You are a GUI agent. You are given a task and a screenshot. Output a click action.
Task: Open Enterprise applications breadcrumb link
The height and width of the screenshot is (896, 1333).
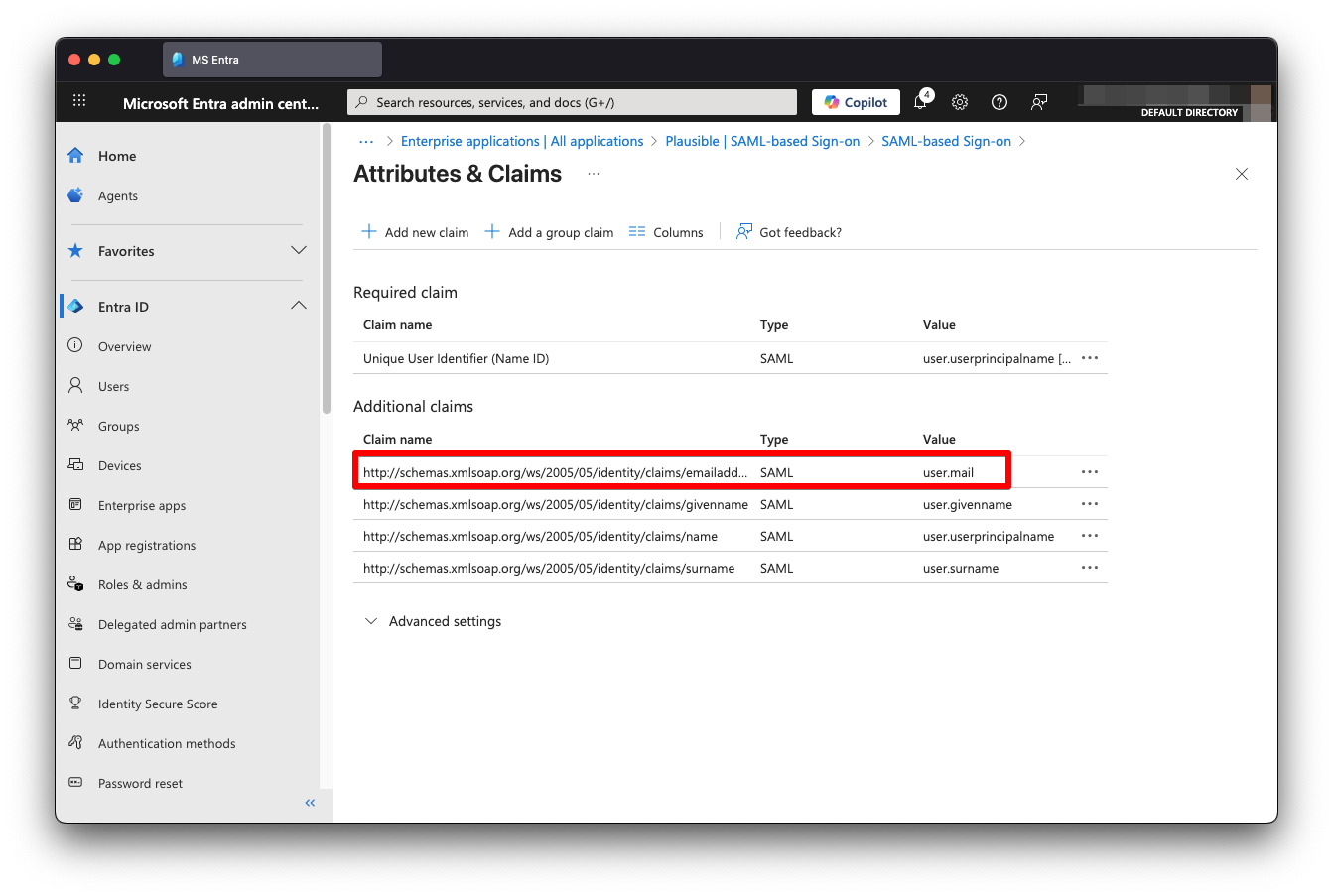click(521, 141)
